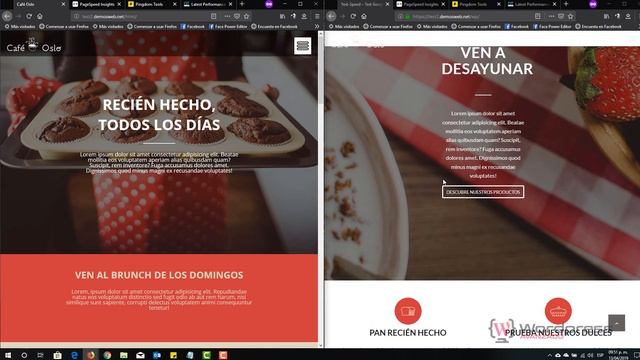Open a new tab in right Firefox window
Image resolution: width=640 pixels, height=360 pixels.
click(x=566, y=4)
